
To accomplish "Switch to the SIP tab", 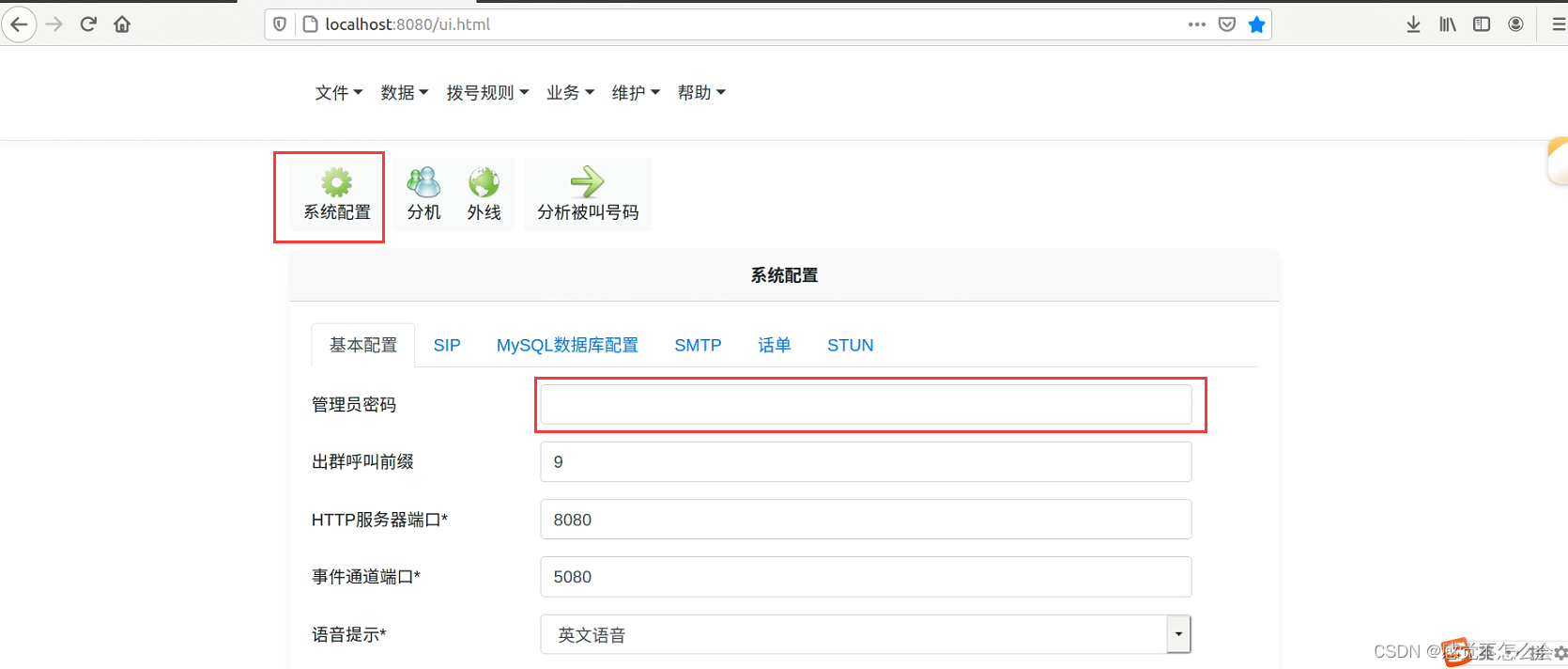I will 447,345.
